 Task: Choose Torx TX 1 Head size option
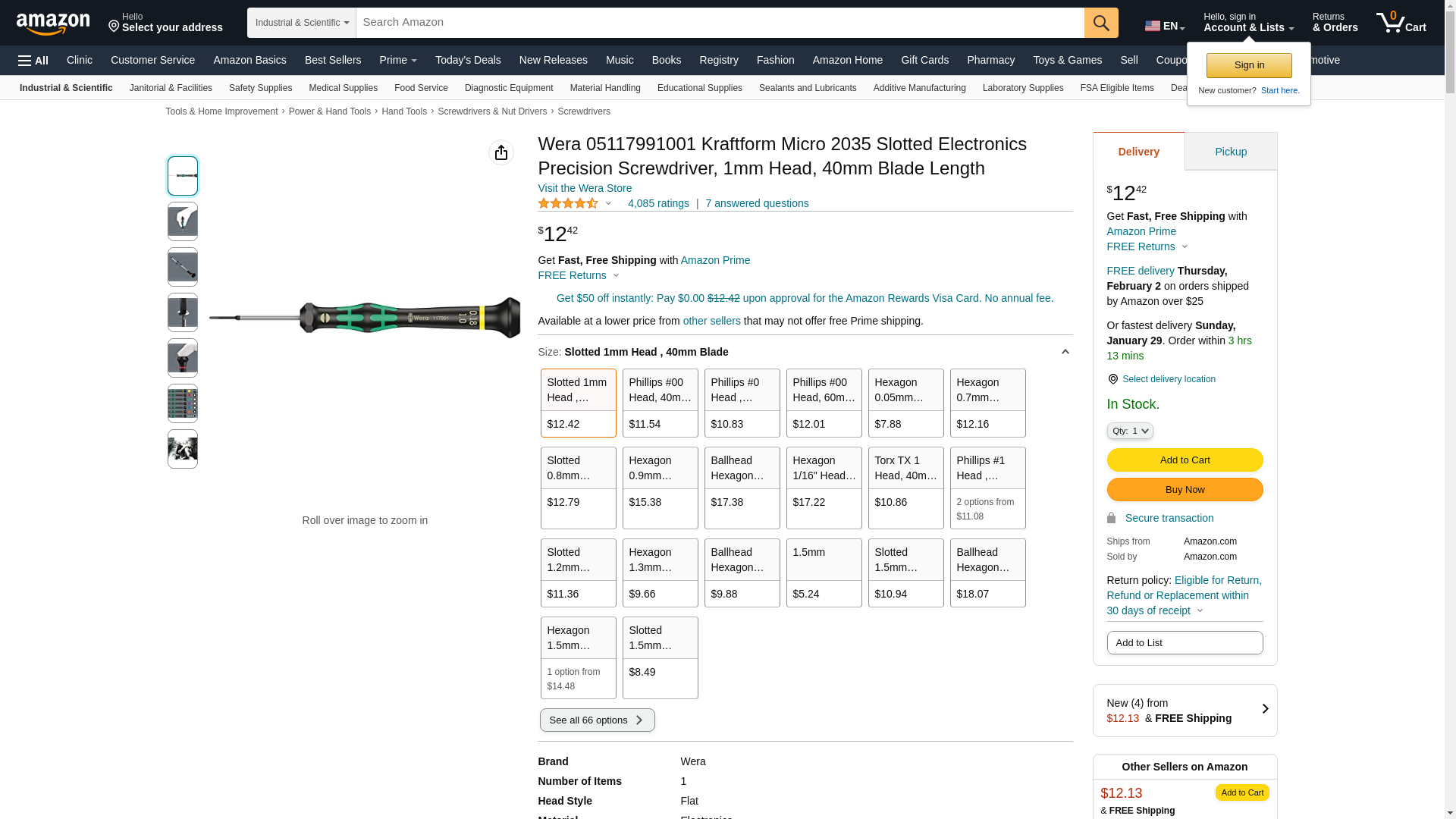pos(905,487)
